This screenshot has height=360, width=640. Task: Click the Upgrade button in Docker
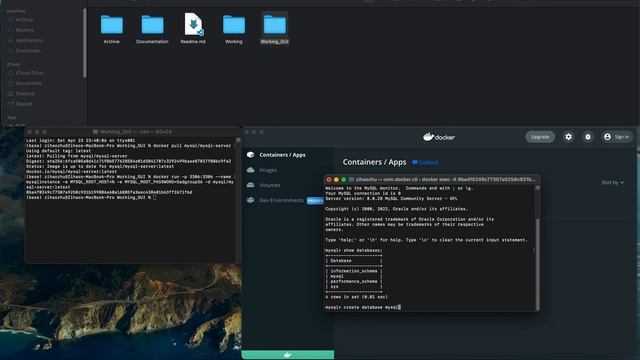540,137
